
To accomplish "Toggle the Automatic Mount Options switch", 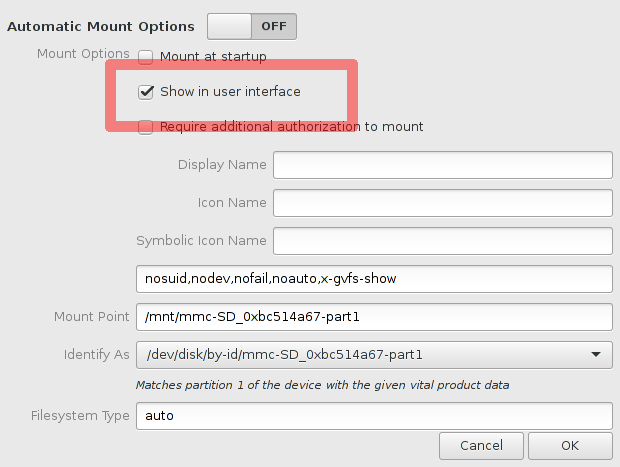I will 252,26.
